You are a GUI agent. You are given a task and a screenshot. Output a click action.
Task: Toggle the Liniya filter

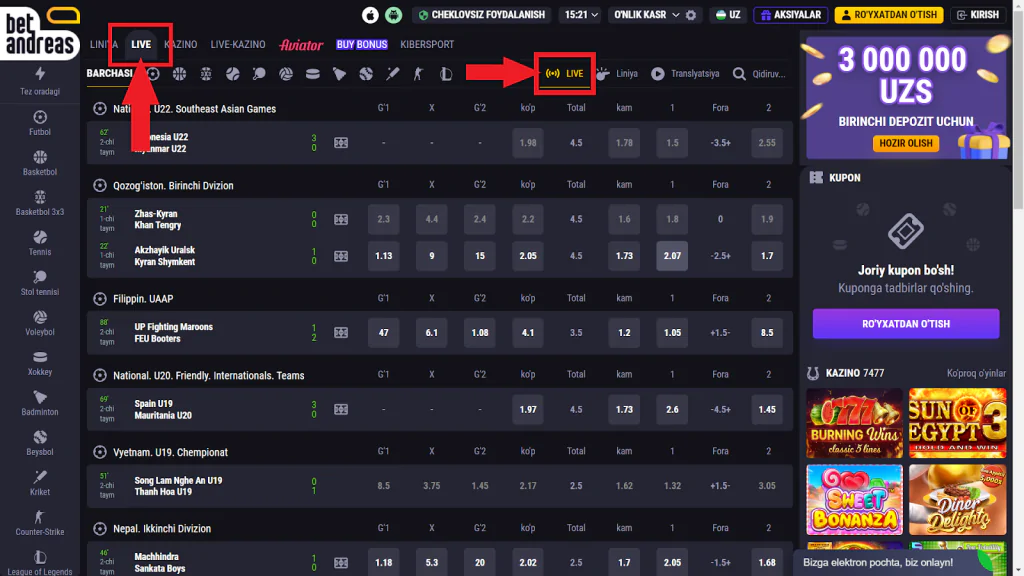point(617,74)
